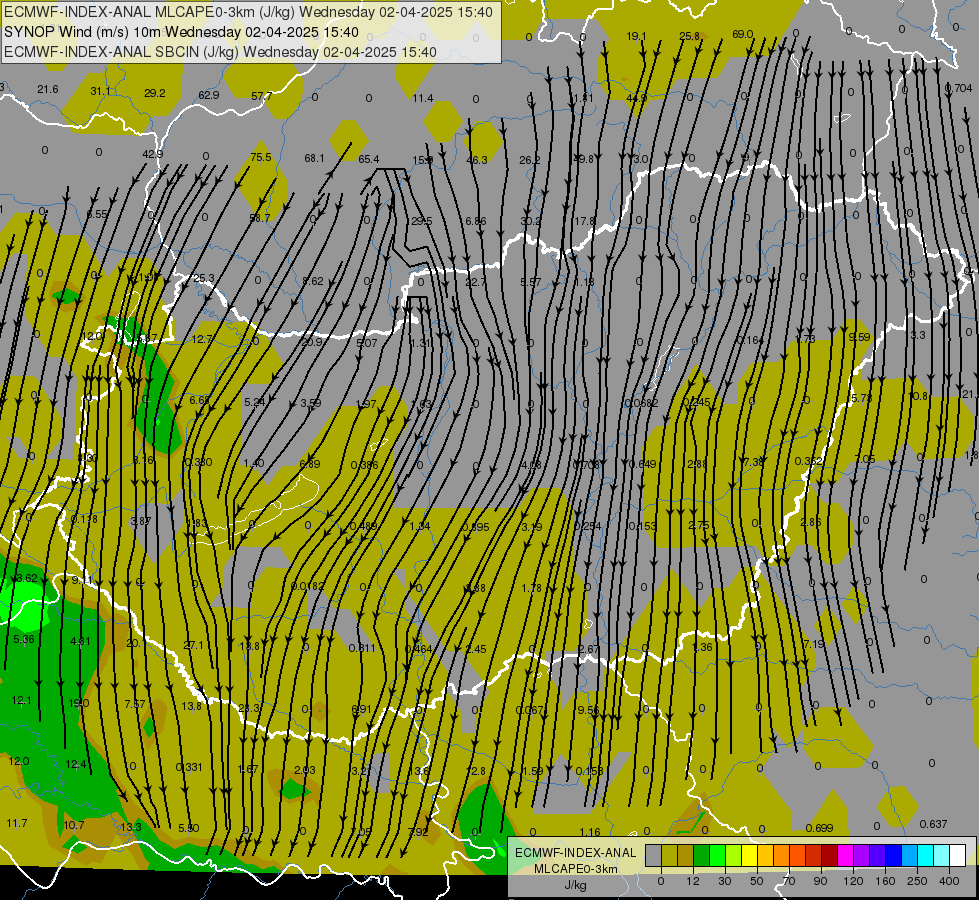
Task: Click the map value '42.9'
Action: 152,154
